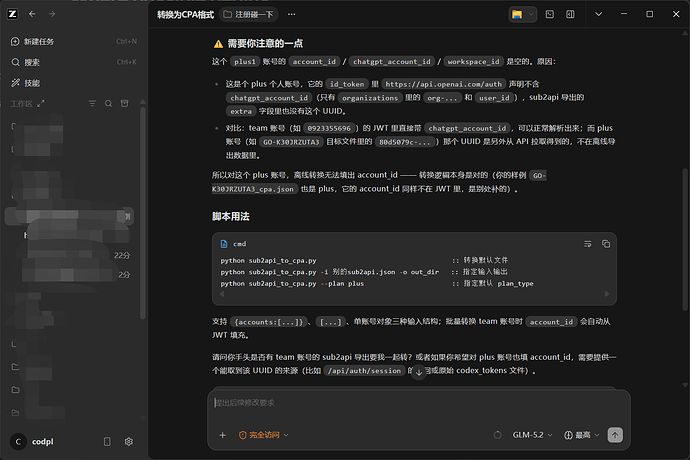Click the /api/auth/session inline code tag

point(364,371)
